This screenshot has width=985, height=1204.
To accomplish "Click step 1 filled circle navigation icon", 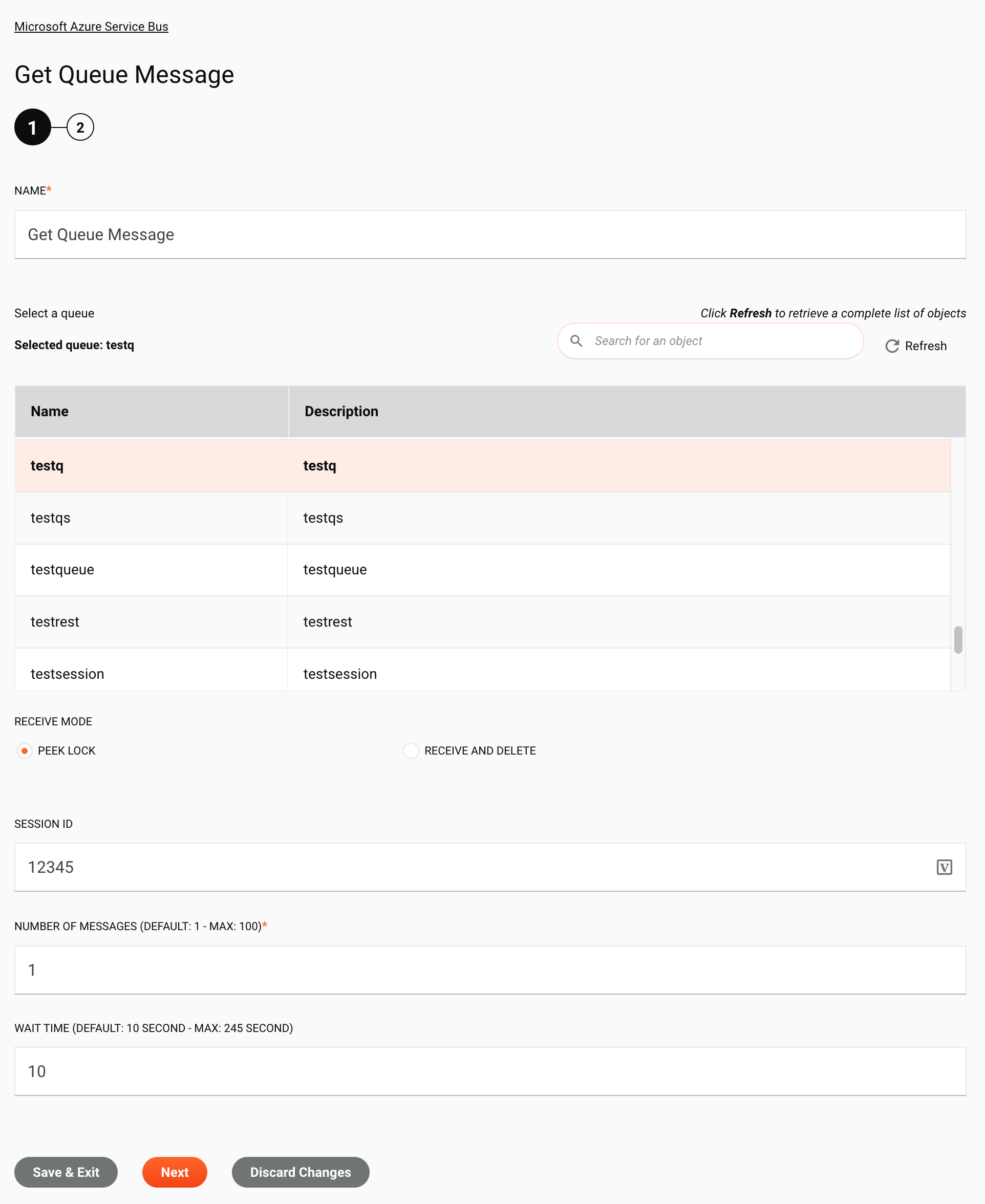I will point(33,126).
